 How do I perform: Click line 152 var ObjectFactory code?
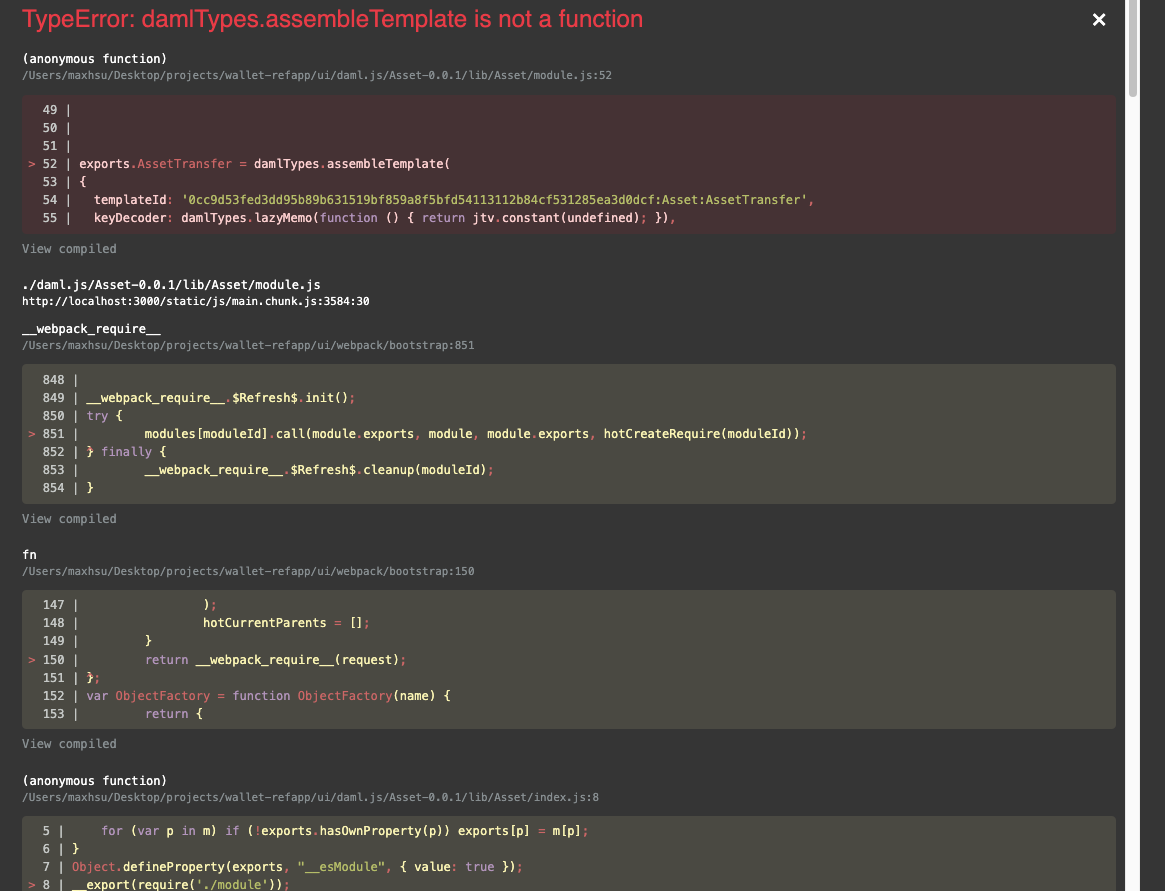[x=265, y=696]
